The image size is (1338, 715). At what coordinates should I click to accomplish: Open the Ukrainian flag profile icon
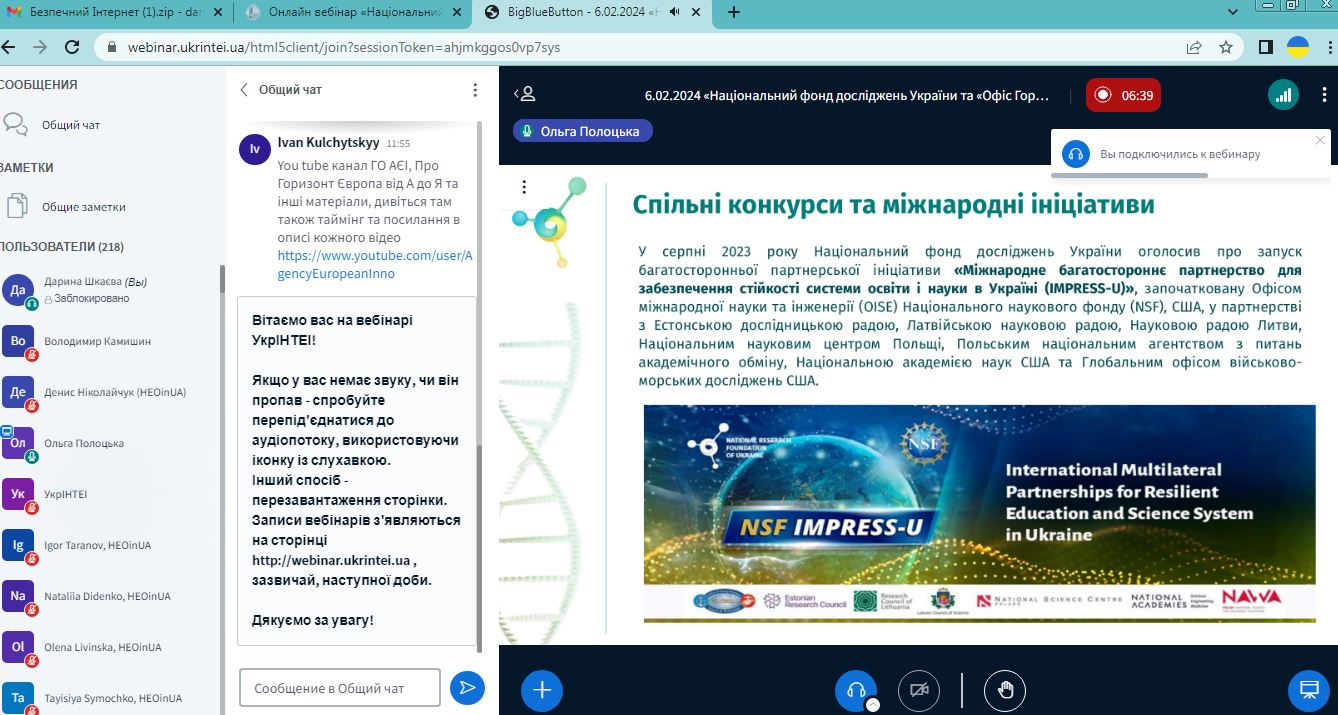(1298, 47)
